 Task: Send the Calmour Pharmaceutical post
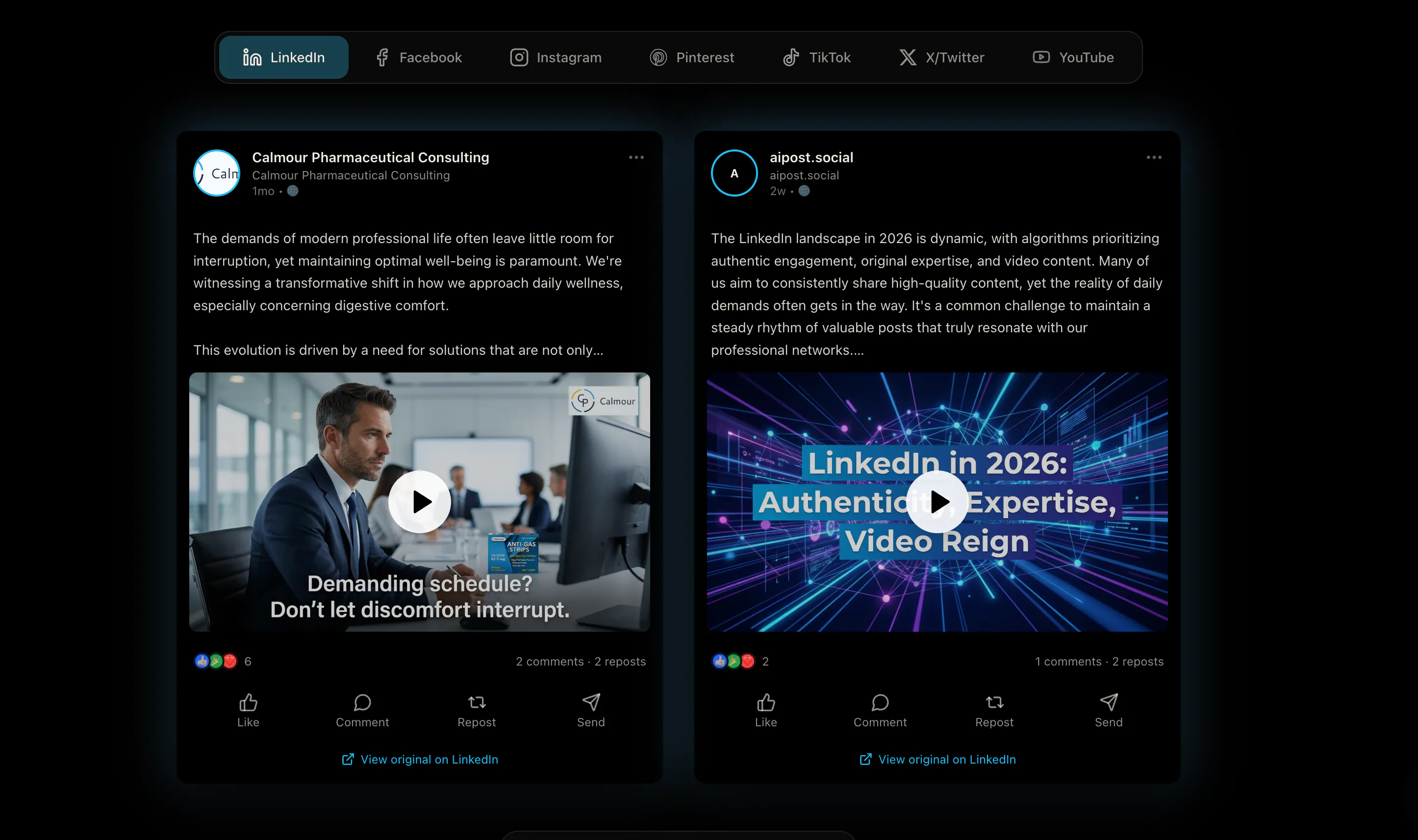591,711
